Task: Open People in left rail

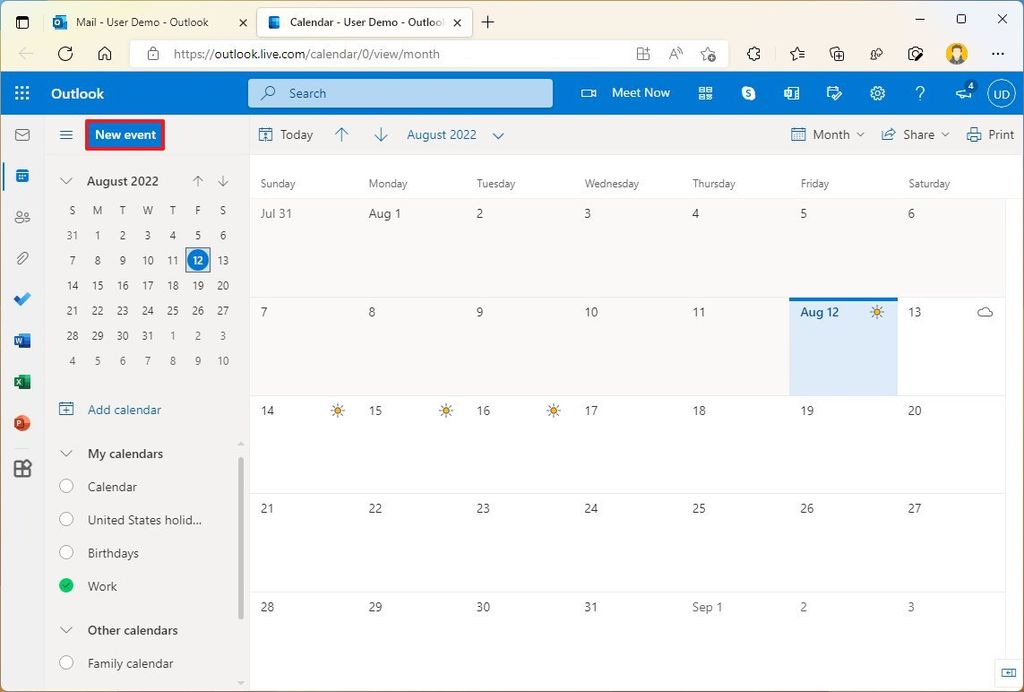Action: (22, 217)
